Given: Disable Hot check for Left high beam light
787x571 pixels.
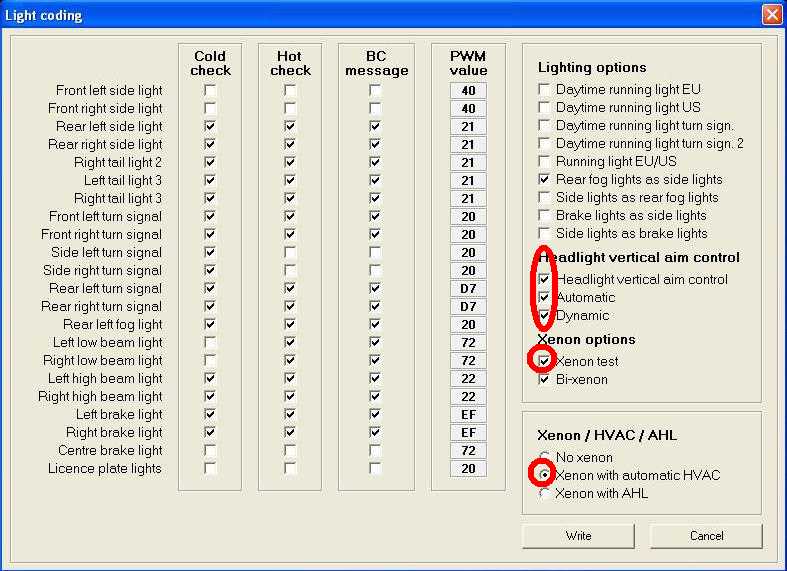Looking at the screenshot, I should coord(290,378).
